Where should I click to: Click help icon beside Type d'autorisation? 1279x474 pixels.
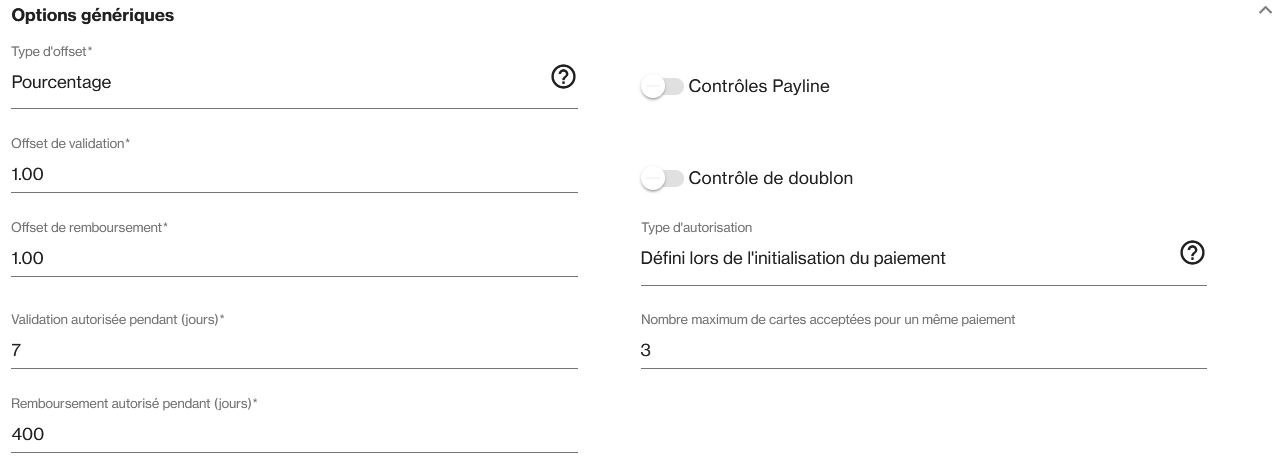click(x=1192, y=253)
